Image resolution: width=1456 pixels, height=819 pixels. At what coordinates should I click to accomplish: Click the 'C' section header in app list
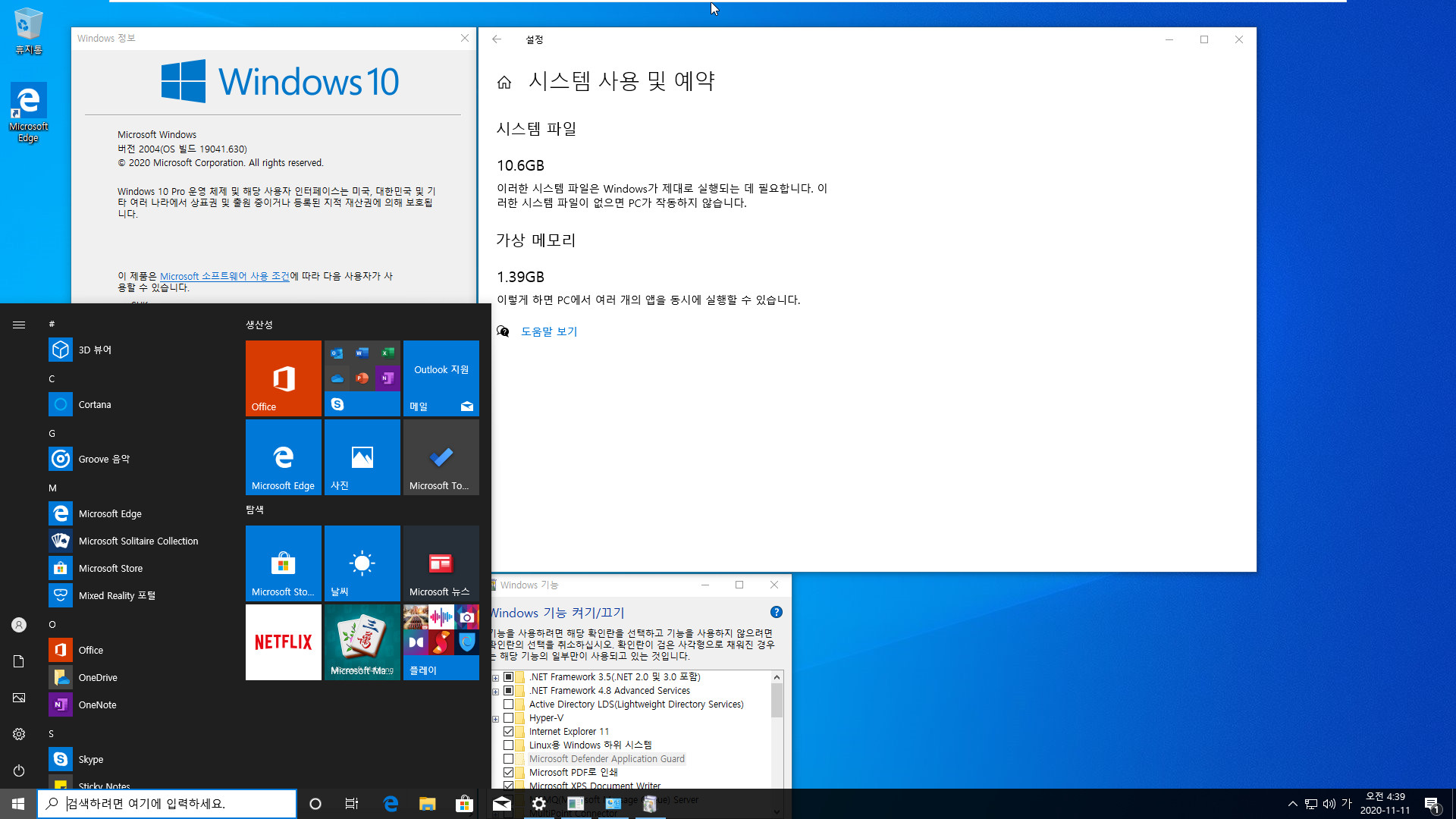click(52, 378)
